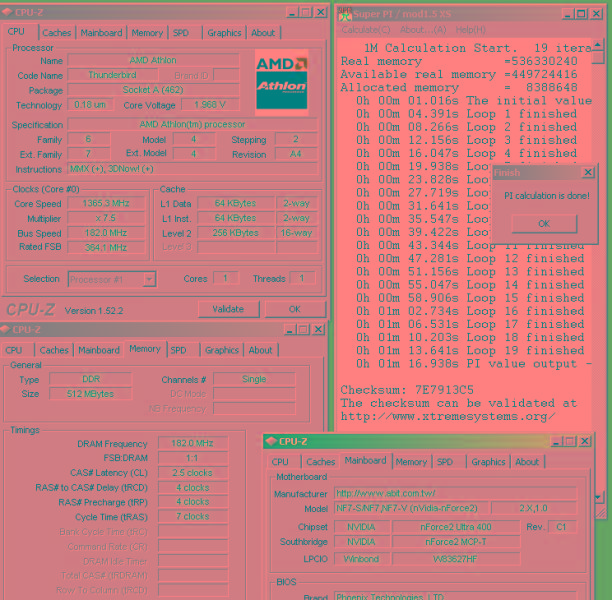Click the Thunderbird code name field

tap(112, 75)
